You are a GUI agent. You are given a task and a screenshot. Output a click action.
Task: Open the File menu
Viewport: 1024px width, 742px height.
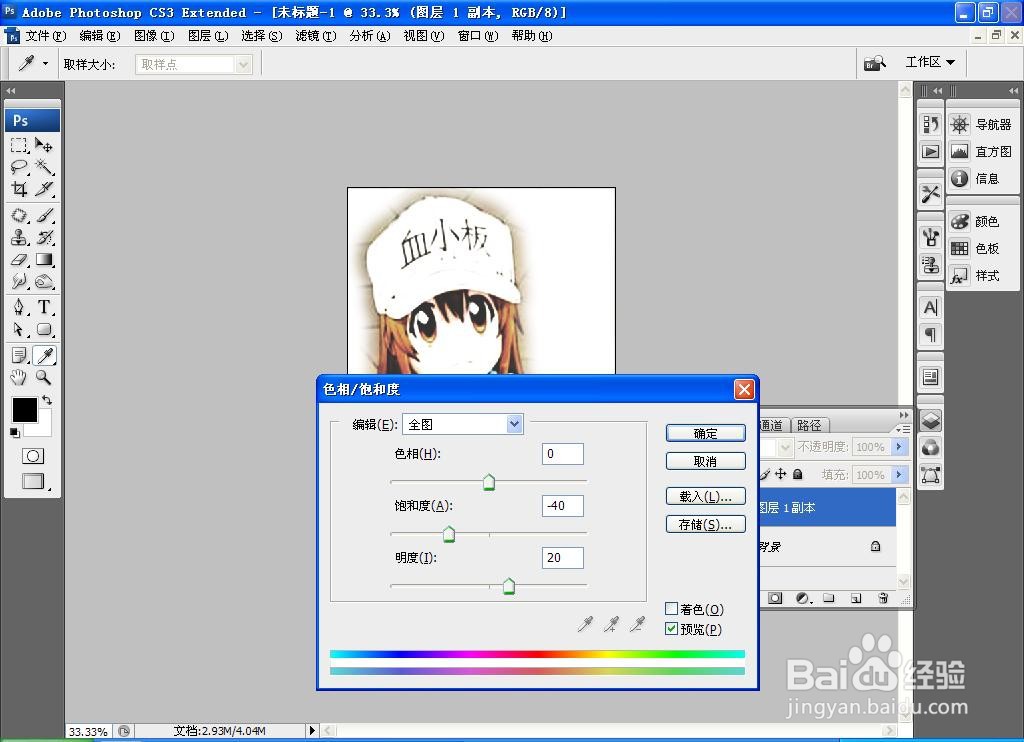46,36
